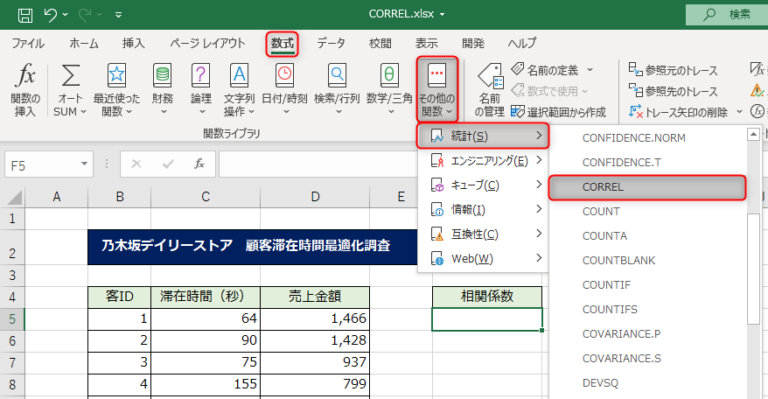The image size is (768, 399).
Task: Click 選択範囲から作成 button
Action: 558,112
